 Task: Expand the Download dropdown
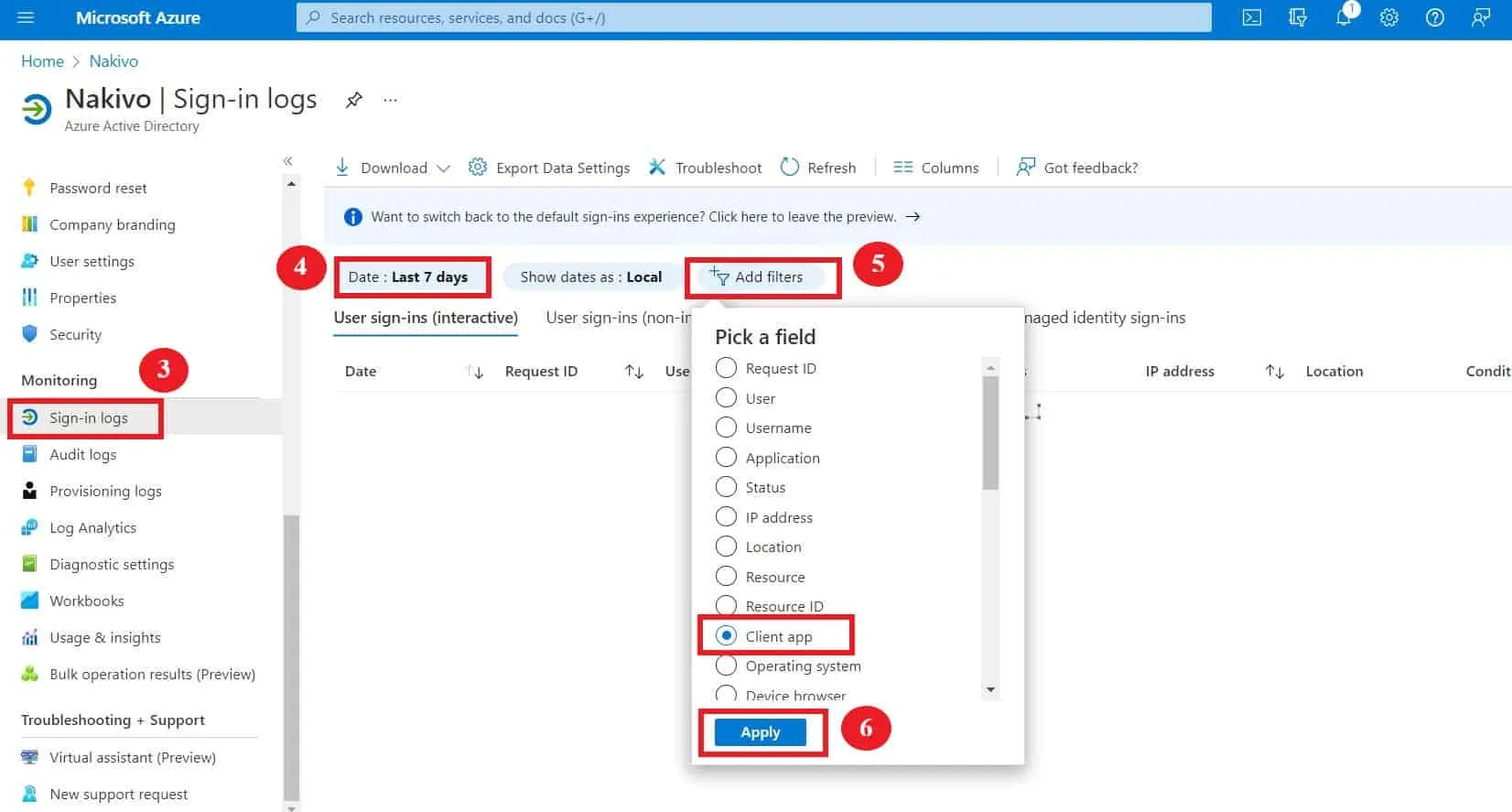coord(443,168)
